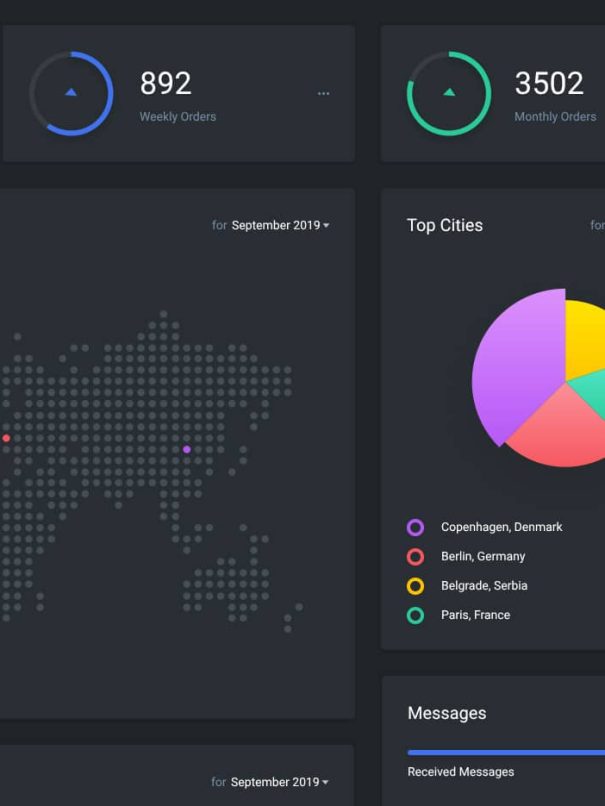Image resolution: width=605 pixels, height=806 pixels.
Task: Click the Received Messages label
Action: (x=461, y=772)
